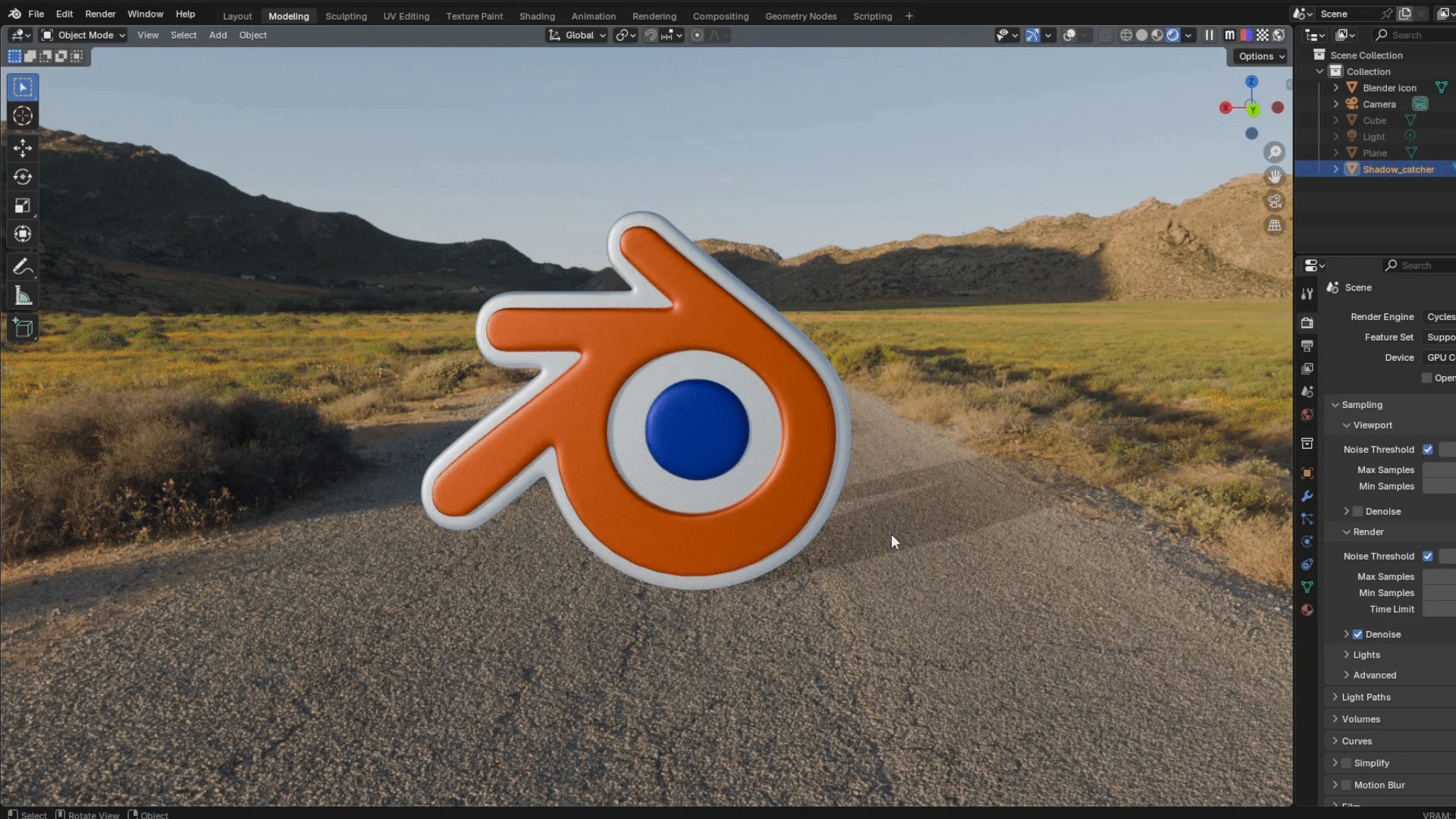Activate the Add Cube tool
This screenshot has height=819, width=1456.
tap(23, 328)
